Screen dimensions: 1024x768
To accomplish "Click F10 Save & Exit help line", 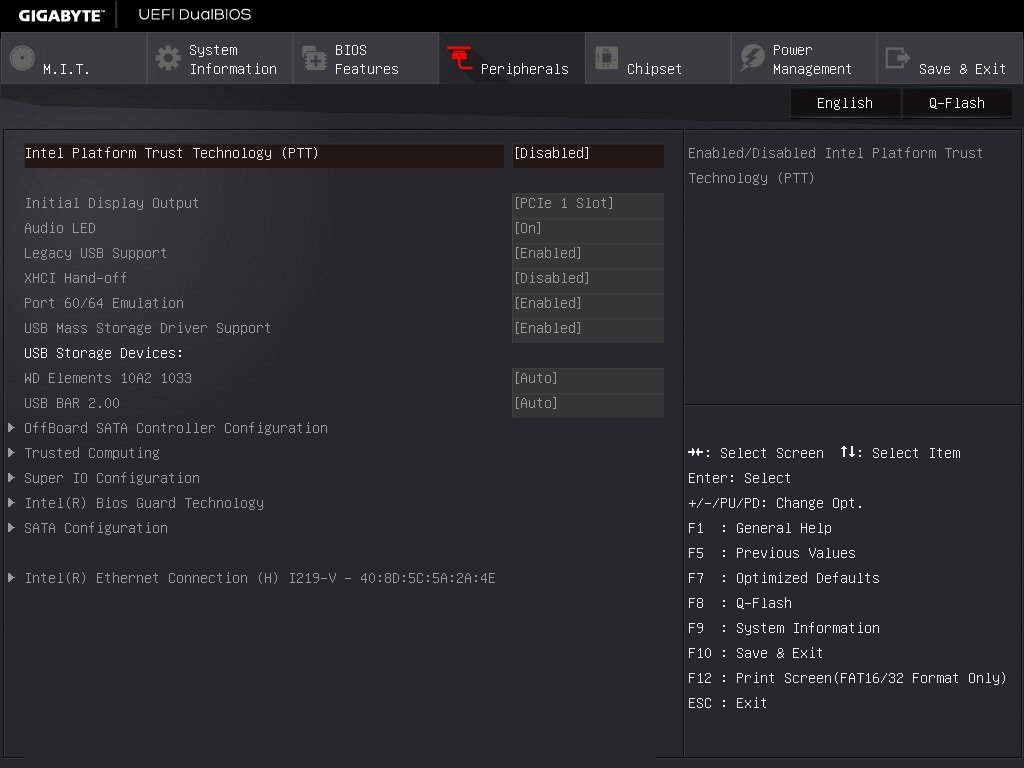I will coord(756,654).
